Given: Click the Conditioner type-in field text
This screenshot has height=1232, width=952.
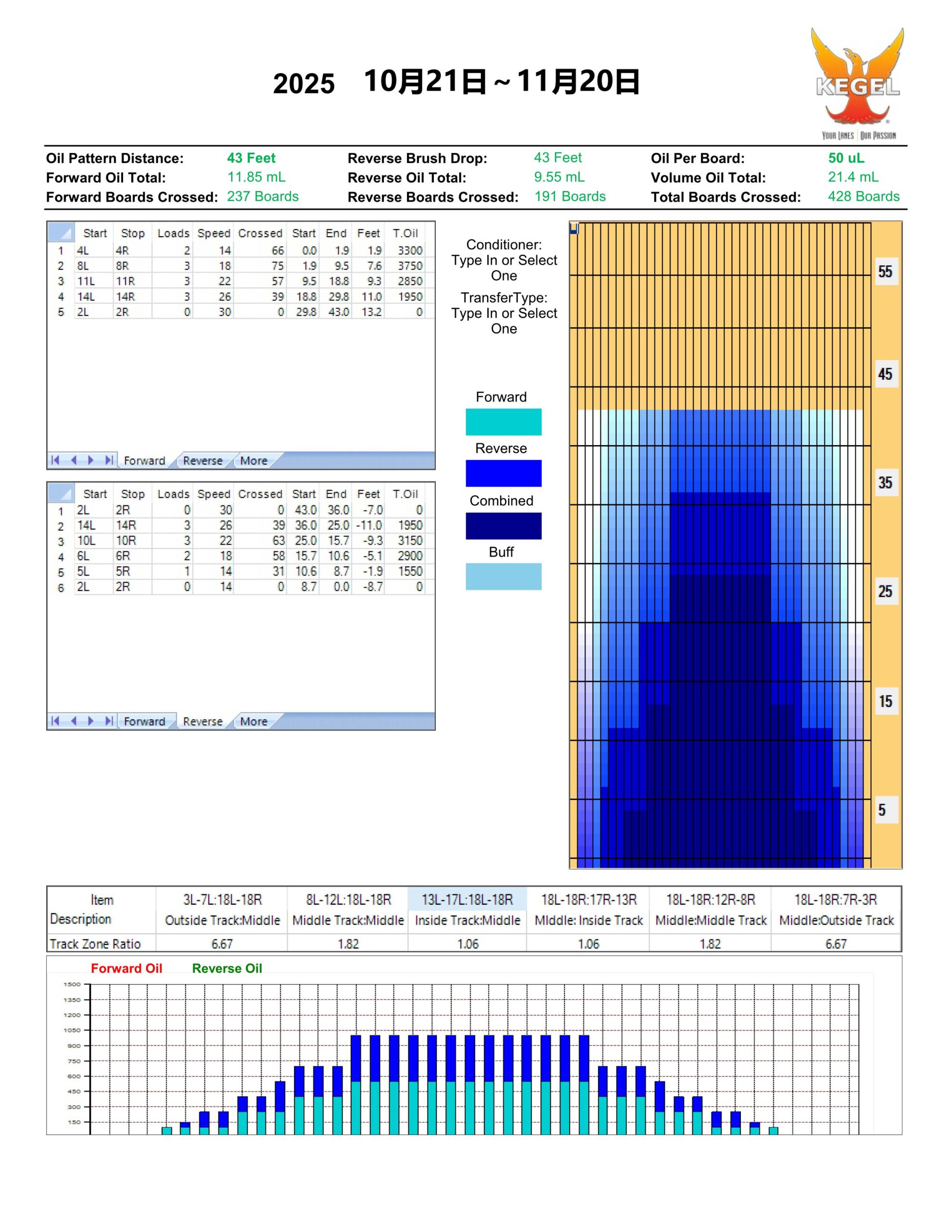Looking at the screenshot, I should pyautogui.click(x=504, y=260).
